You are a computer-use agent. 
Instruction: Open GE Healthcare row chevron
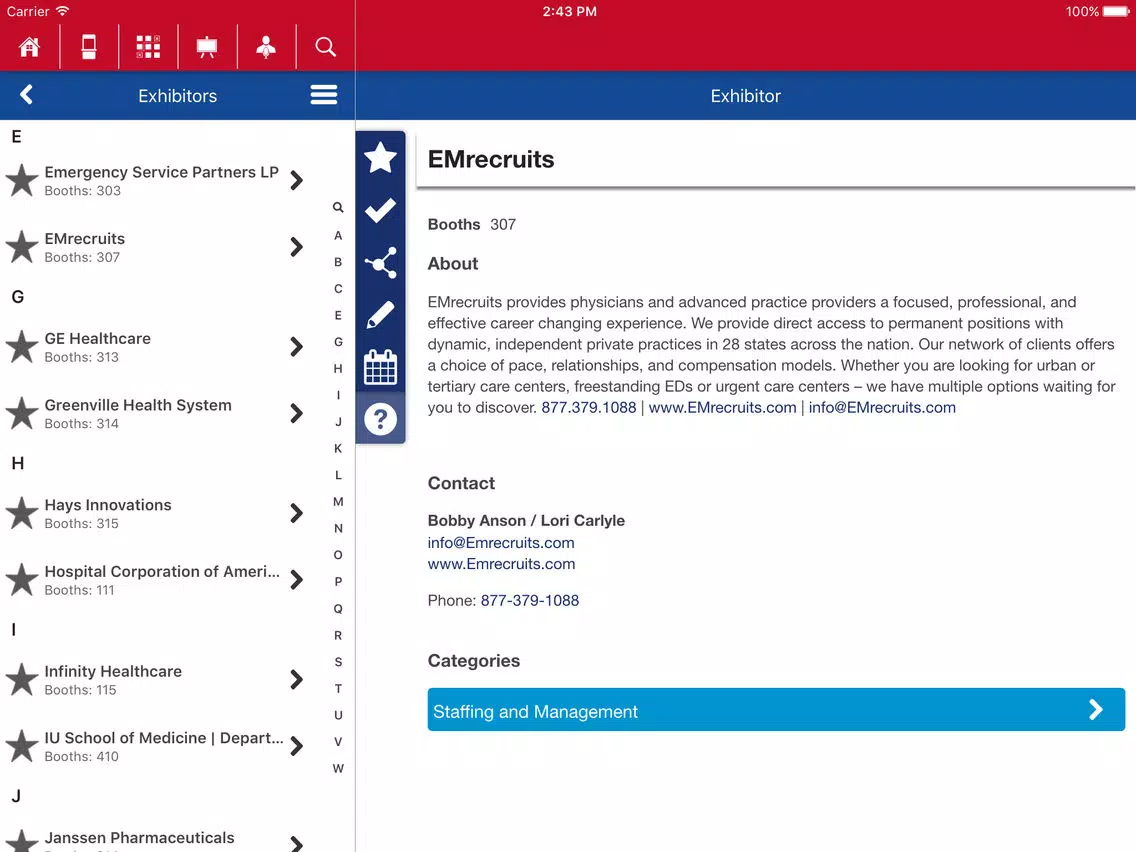point(296,347)
